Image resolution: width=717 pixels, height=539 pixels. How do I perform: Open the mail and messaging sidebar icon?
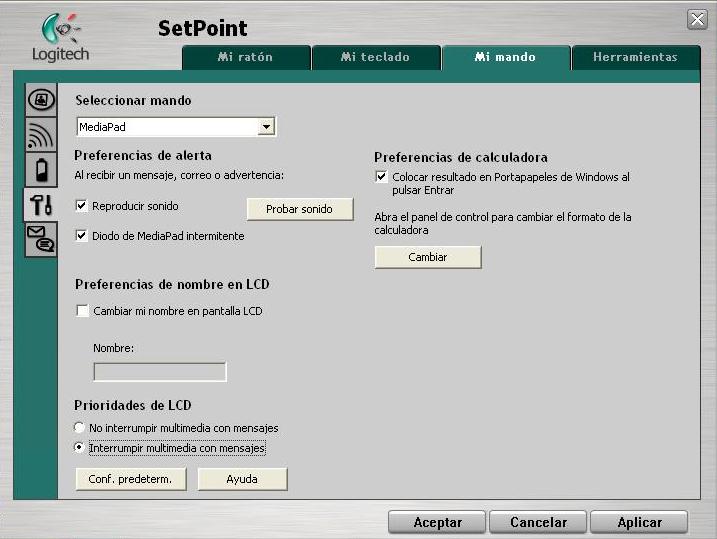pyautogui.click(x=41, y=239)
